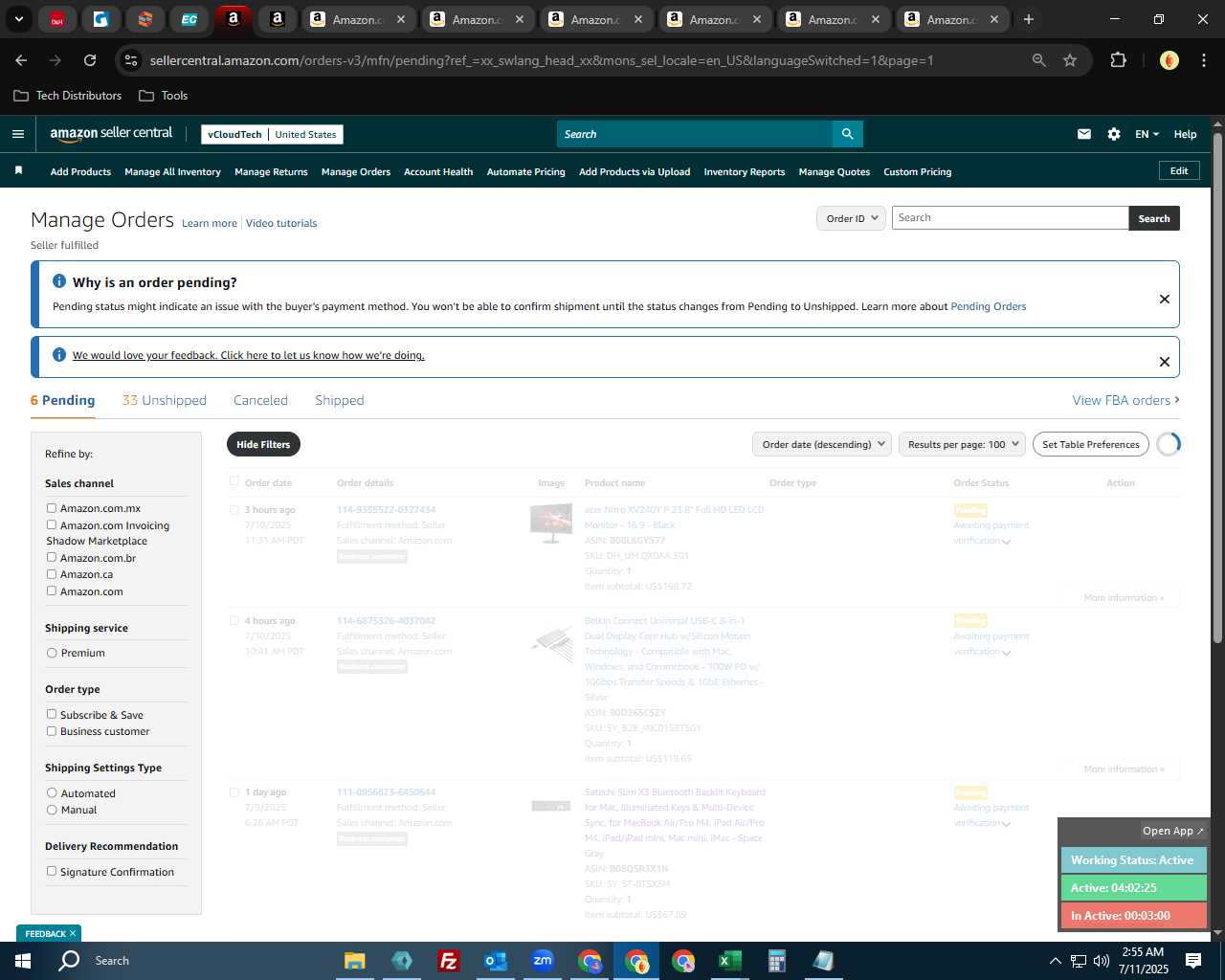Open the Video tutorials link
Viewport: 1225px width, 980px height.
[281, 223]
